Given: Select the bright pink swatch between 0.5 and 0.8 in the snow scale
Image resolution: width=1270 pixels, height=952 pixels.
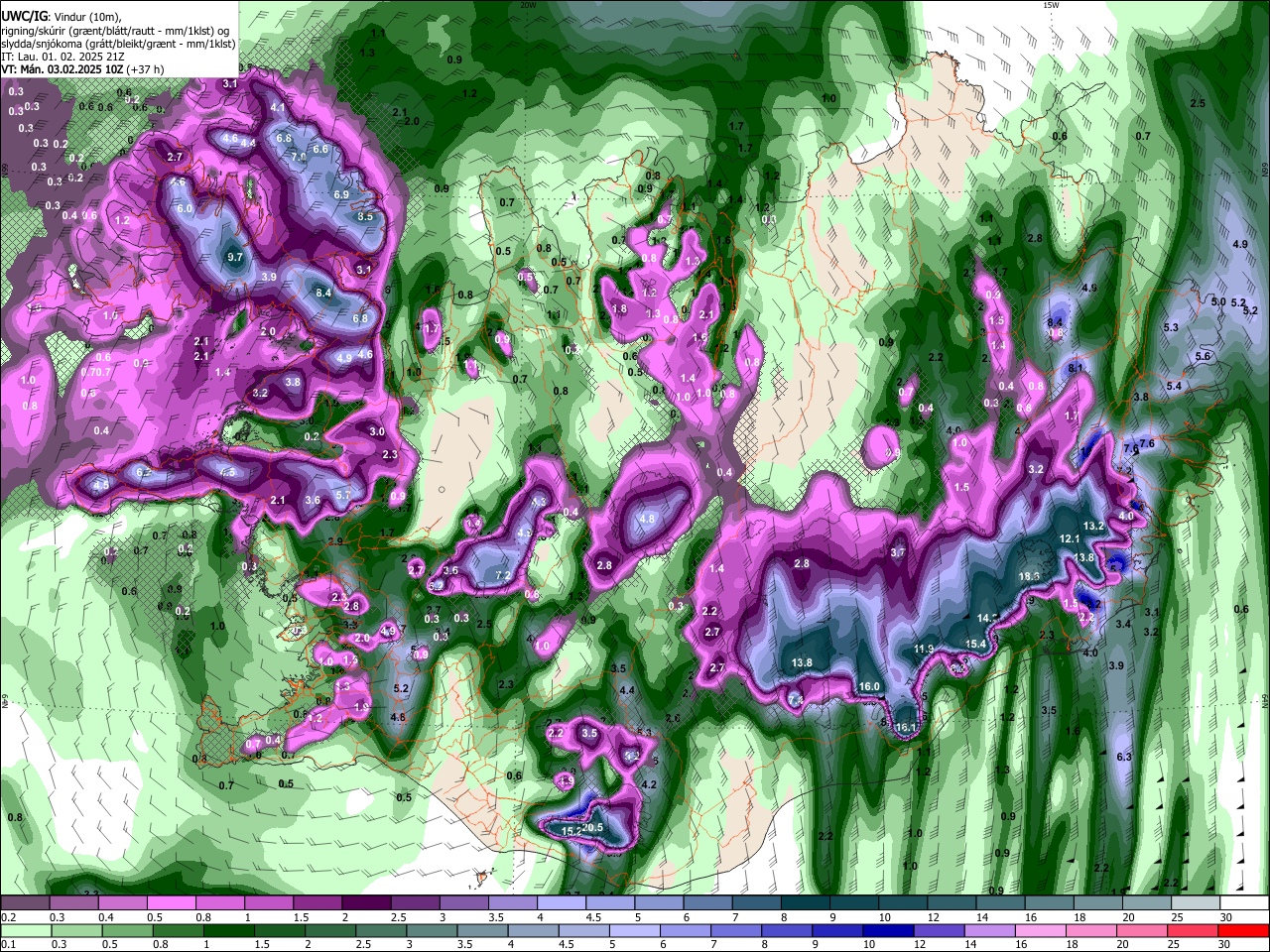Looking at the screenshot, I should click(x=171, y=903).
